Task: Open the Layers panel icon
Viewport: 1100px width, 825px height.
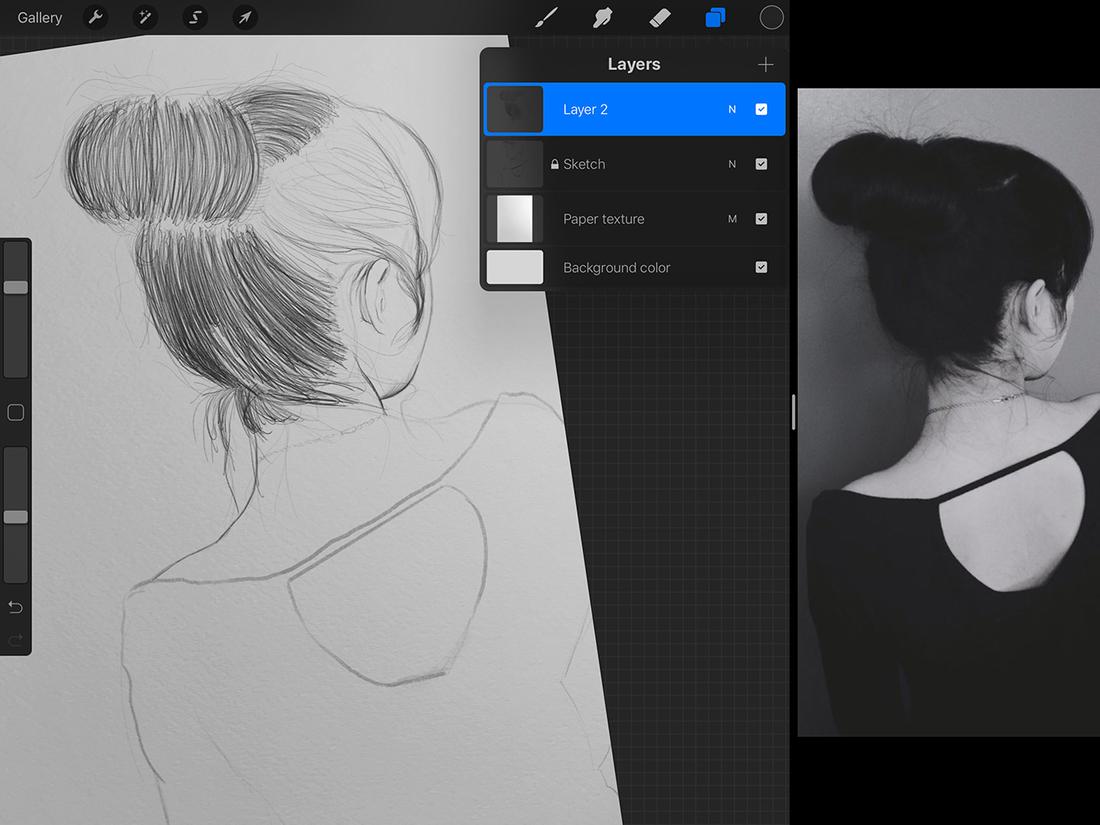Action: coord(716,17)
